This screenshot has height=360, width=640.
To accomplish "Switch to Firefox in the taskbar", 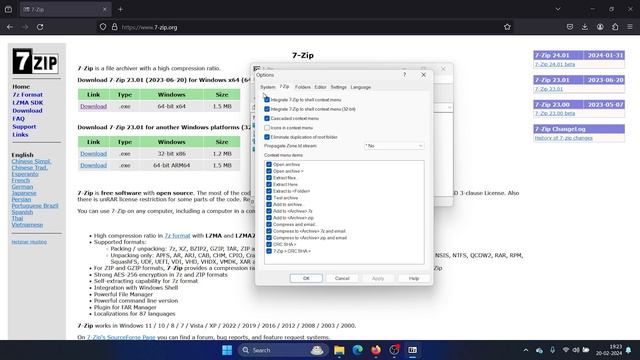I will (376, 350).
